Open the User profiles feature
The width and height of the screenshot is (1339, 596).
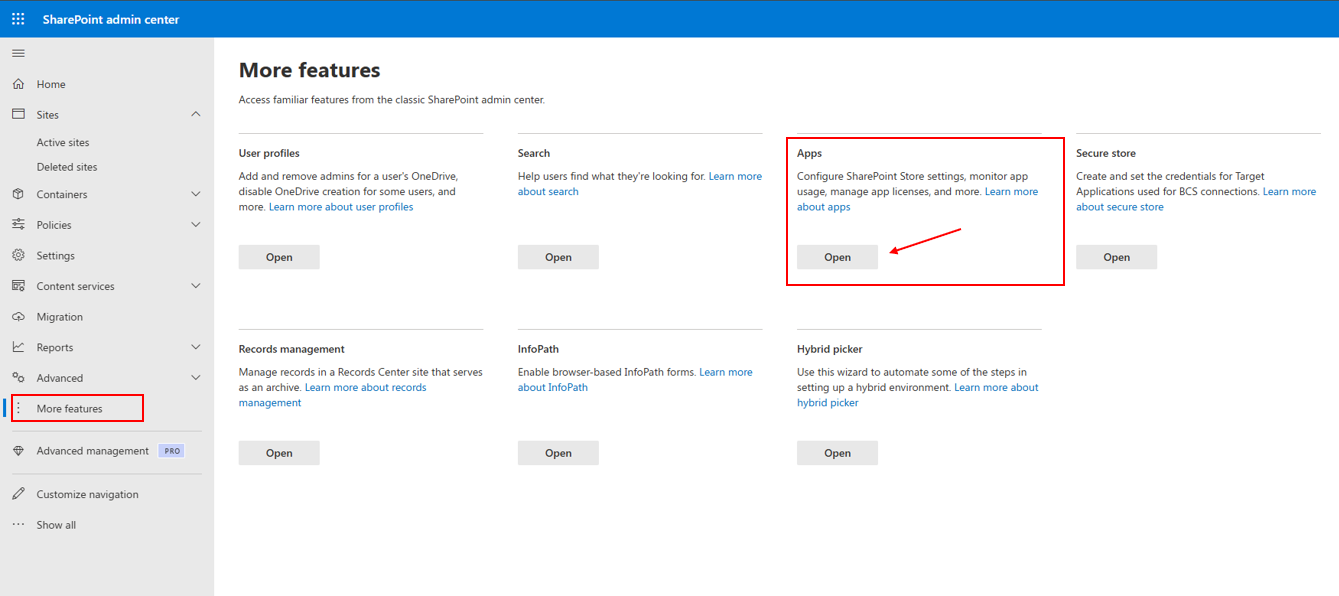pos(279,257)
